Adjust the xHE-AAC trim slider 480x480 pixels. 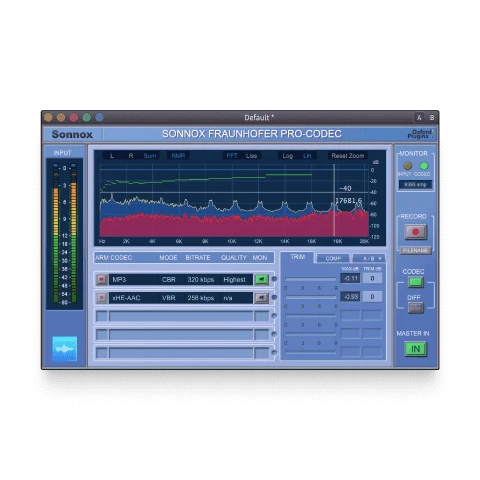click(310, 297)
